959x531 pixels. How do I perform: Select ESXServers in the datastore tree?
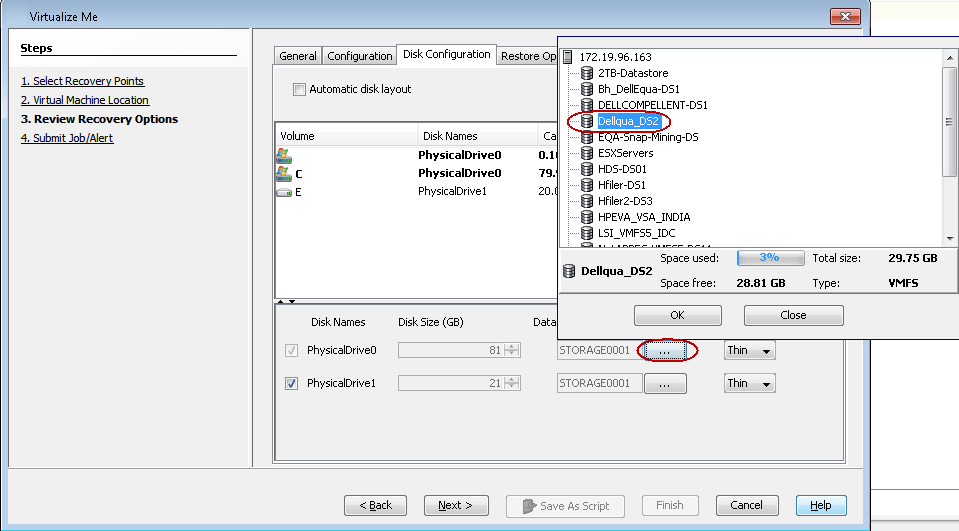coord(626,153)
